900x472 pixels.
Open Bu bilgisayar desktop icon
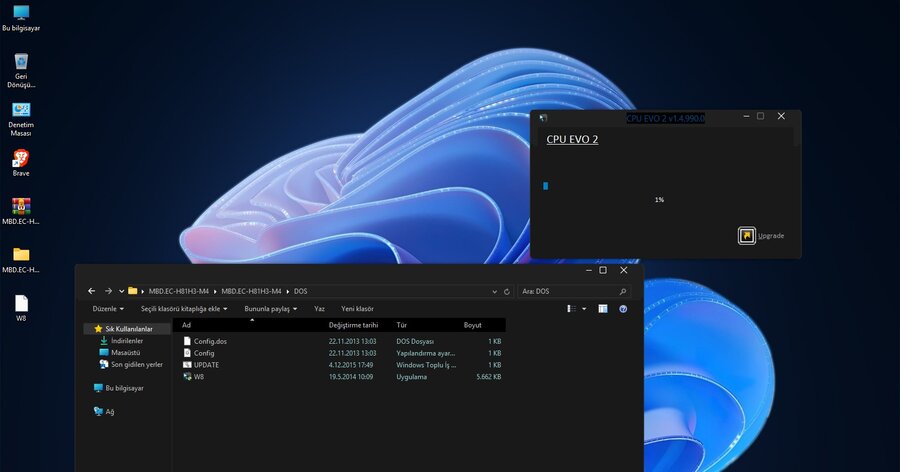pyautogui.click(x=21, y=15)
